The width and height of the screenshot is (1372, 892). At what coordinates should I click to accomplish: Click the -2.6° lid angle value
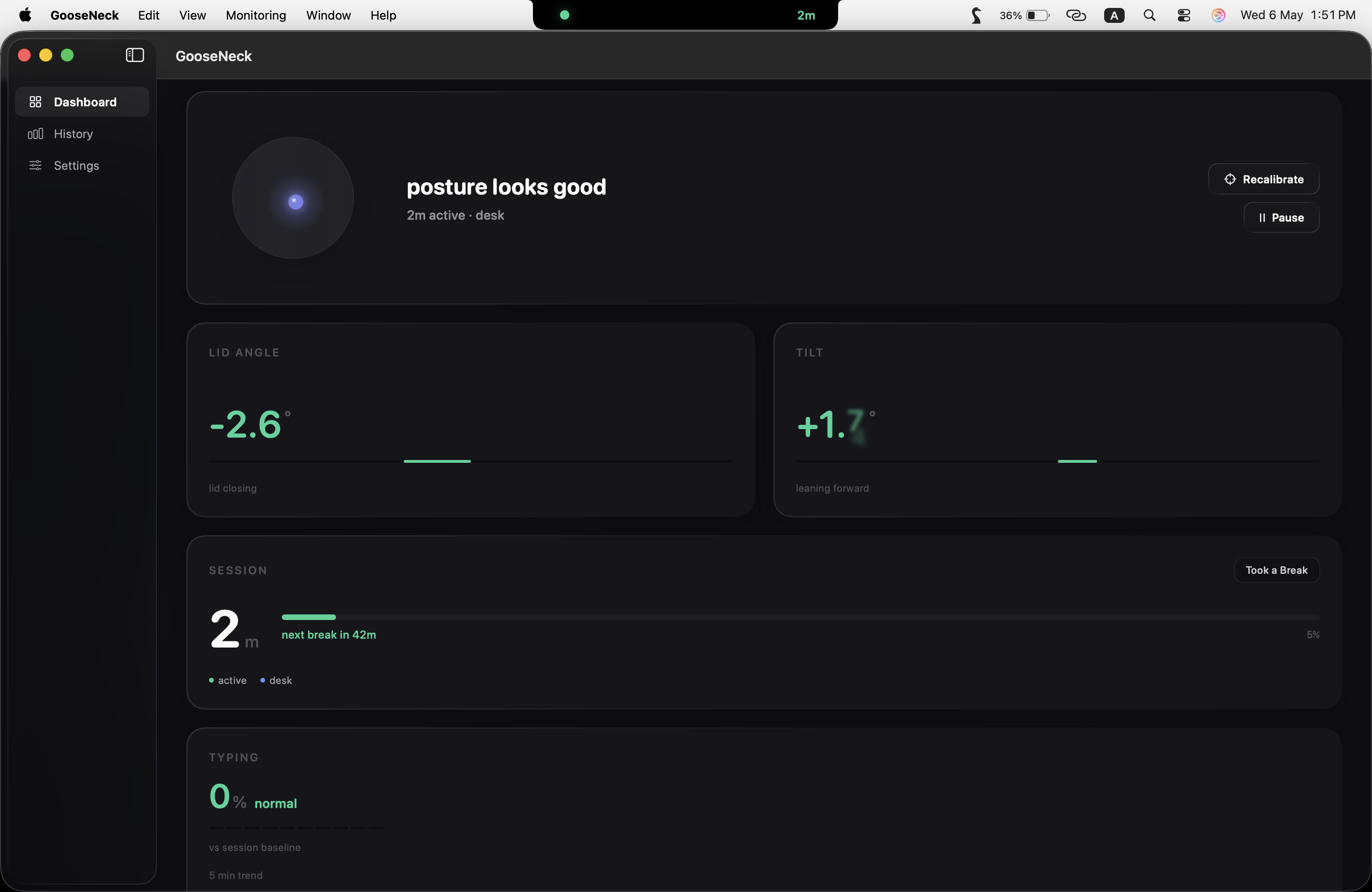250,425
